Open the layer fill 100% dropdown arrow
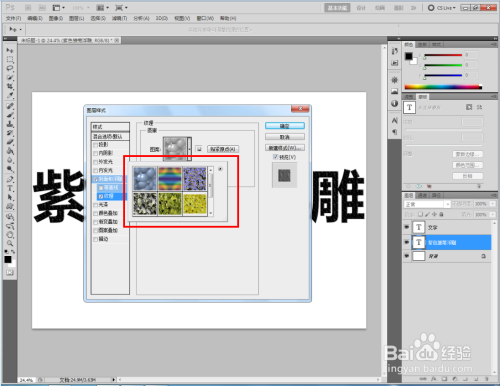Viewport: 500px width, 386px height. coord(492,215)
